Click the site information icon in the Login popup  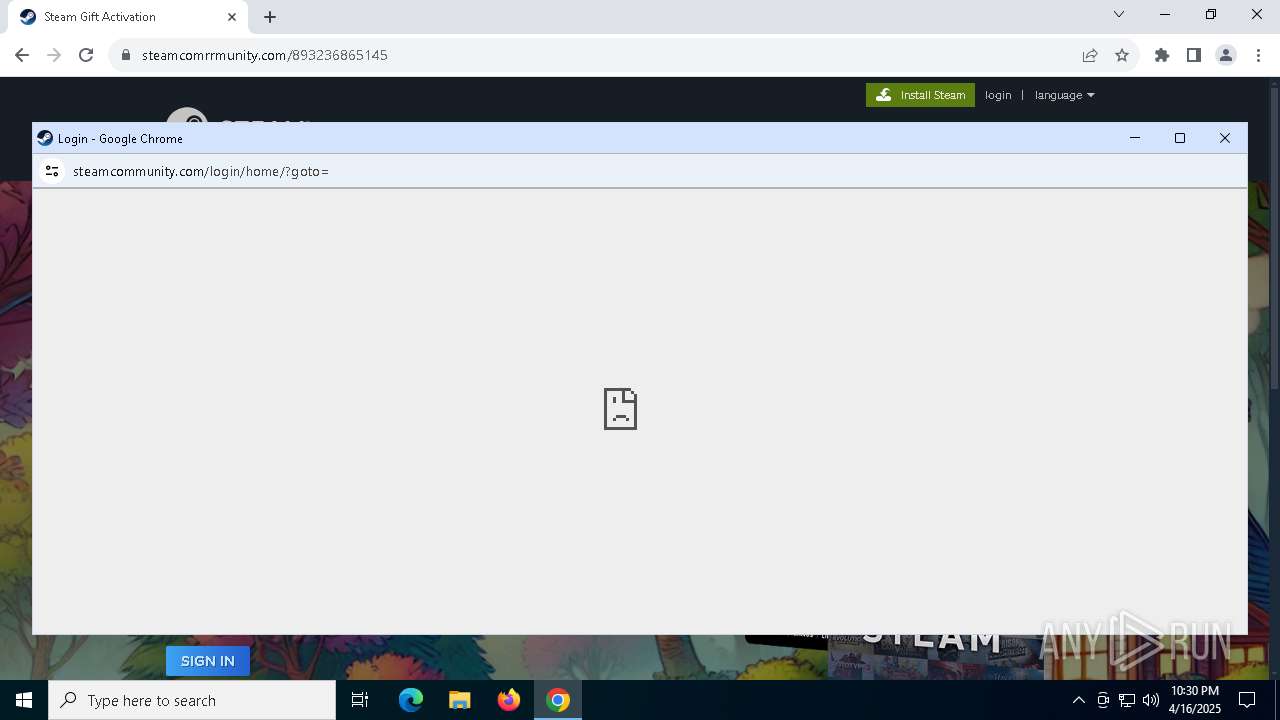52,171
